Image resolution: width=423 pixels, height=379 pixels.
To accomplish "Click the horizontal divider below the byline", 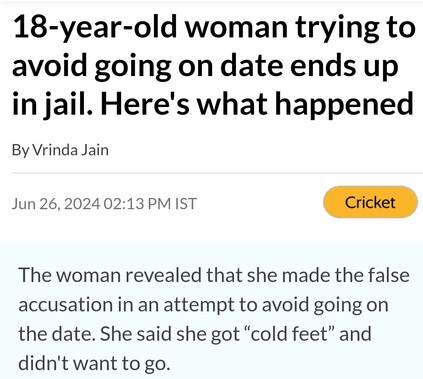I will click(x=217, y=173).
